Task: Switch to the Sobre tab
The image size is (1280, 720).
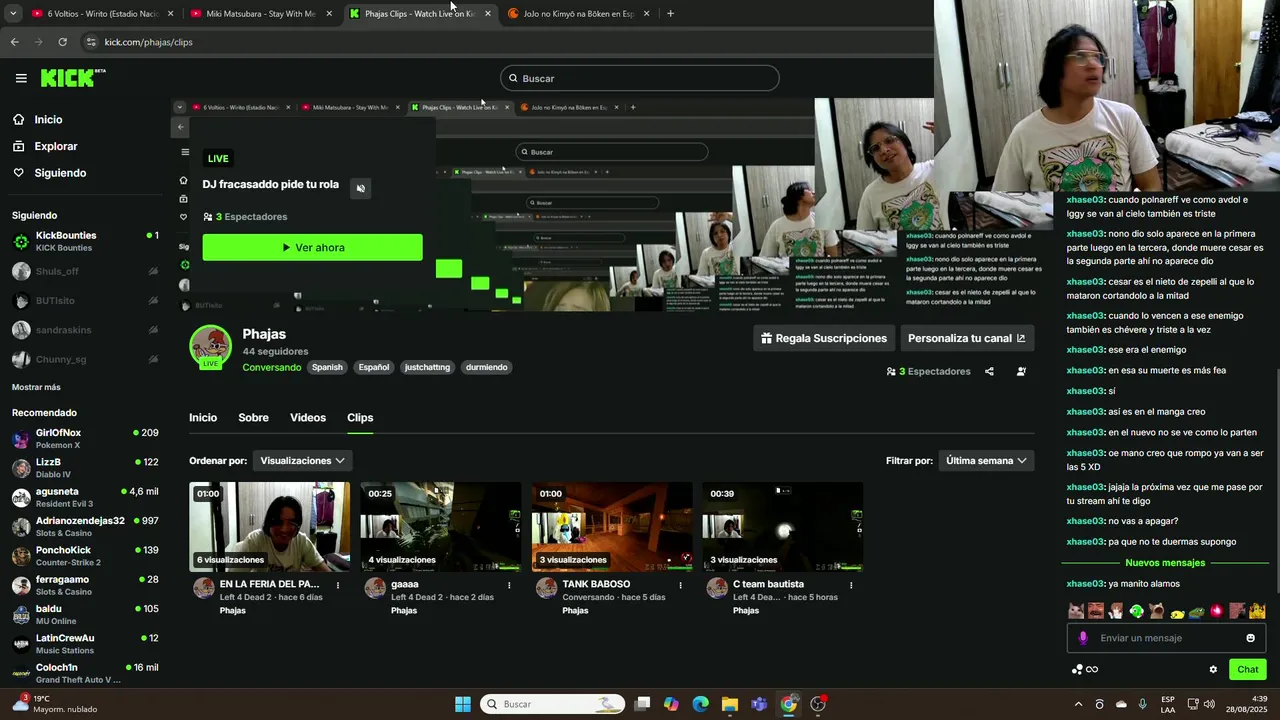Action: 253,418
